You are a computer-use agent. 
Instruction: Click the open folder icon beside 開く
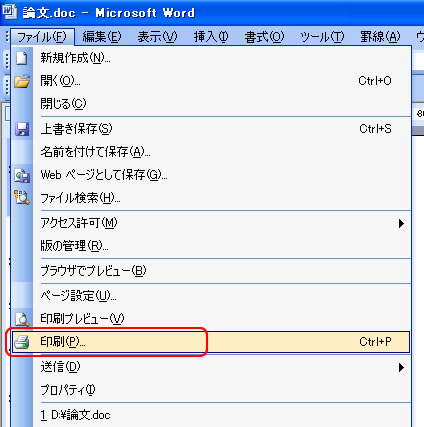click(x=22, y=81)
